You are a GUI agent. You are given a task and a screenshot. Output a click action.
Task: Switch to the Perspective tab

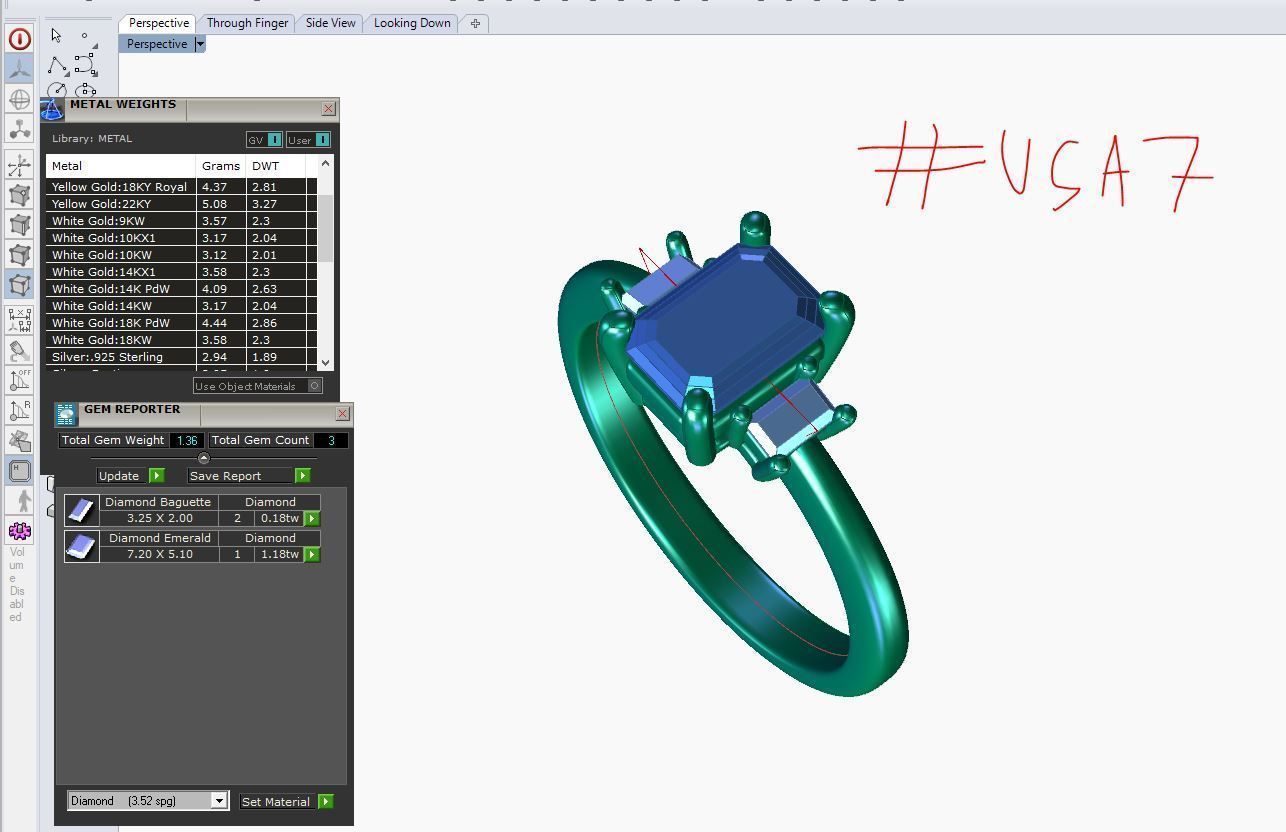(159, 23)
